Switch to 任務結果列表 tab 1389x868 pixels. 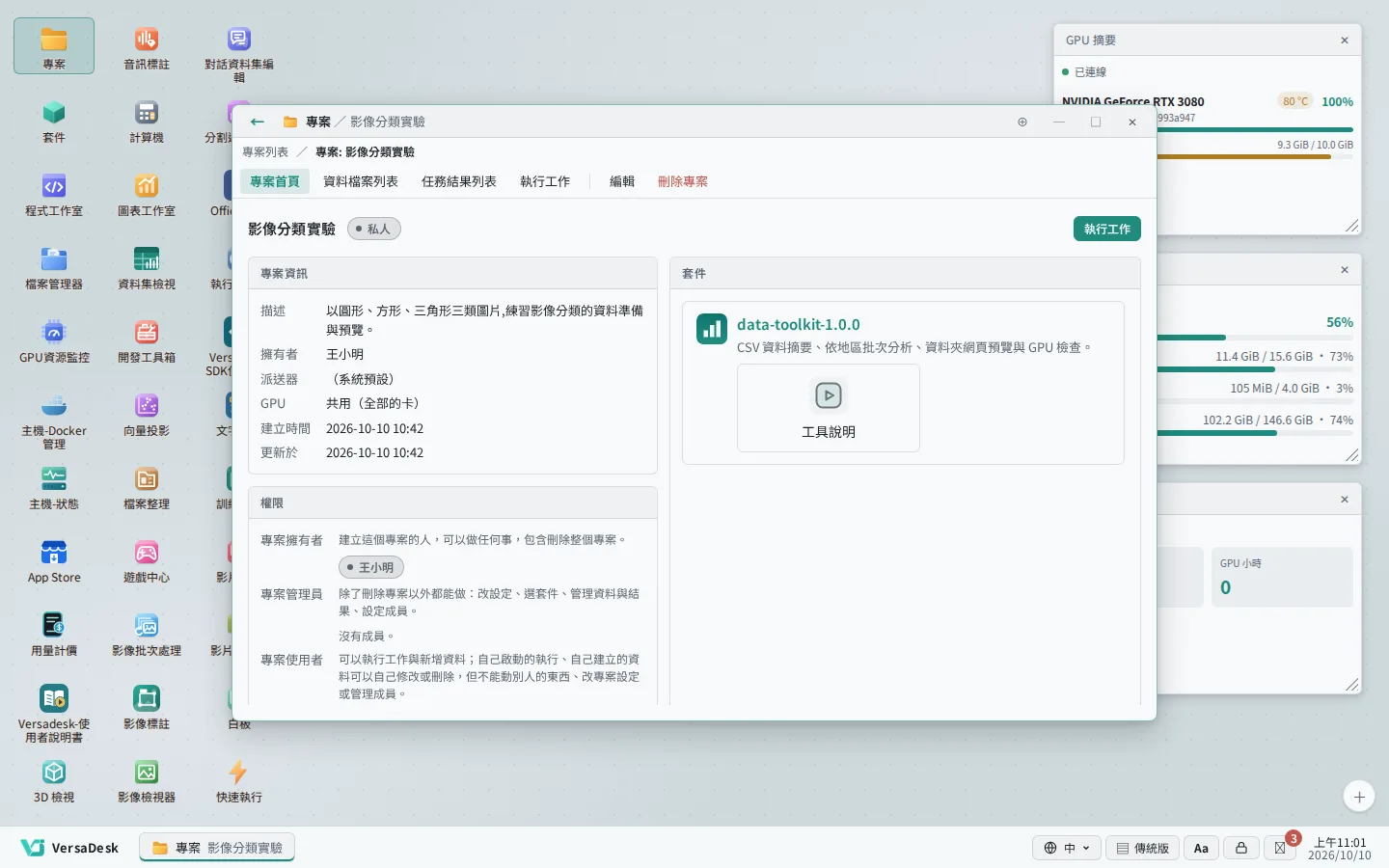coord(459,181)
